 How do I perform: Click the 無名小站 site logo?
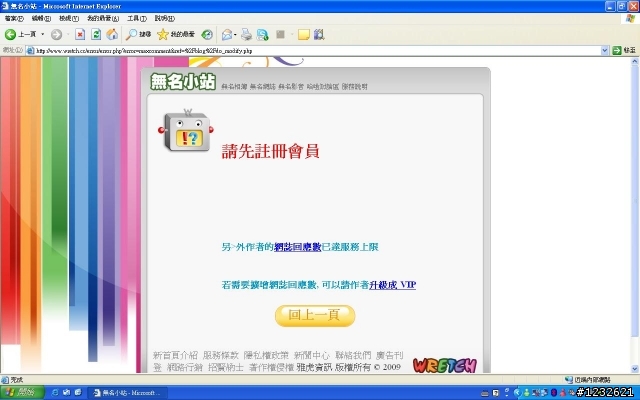(x=183, y=81)
